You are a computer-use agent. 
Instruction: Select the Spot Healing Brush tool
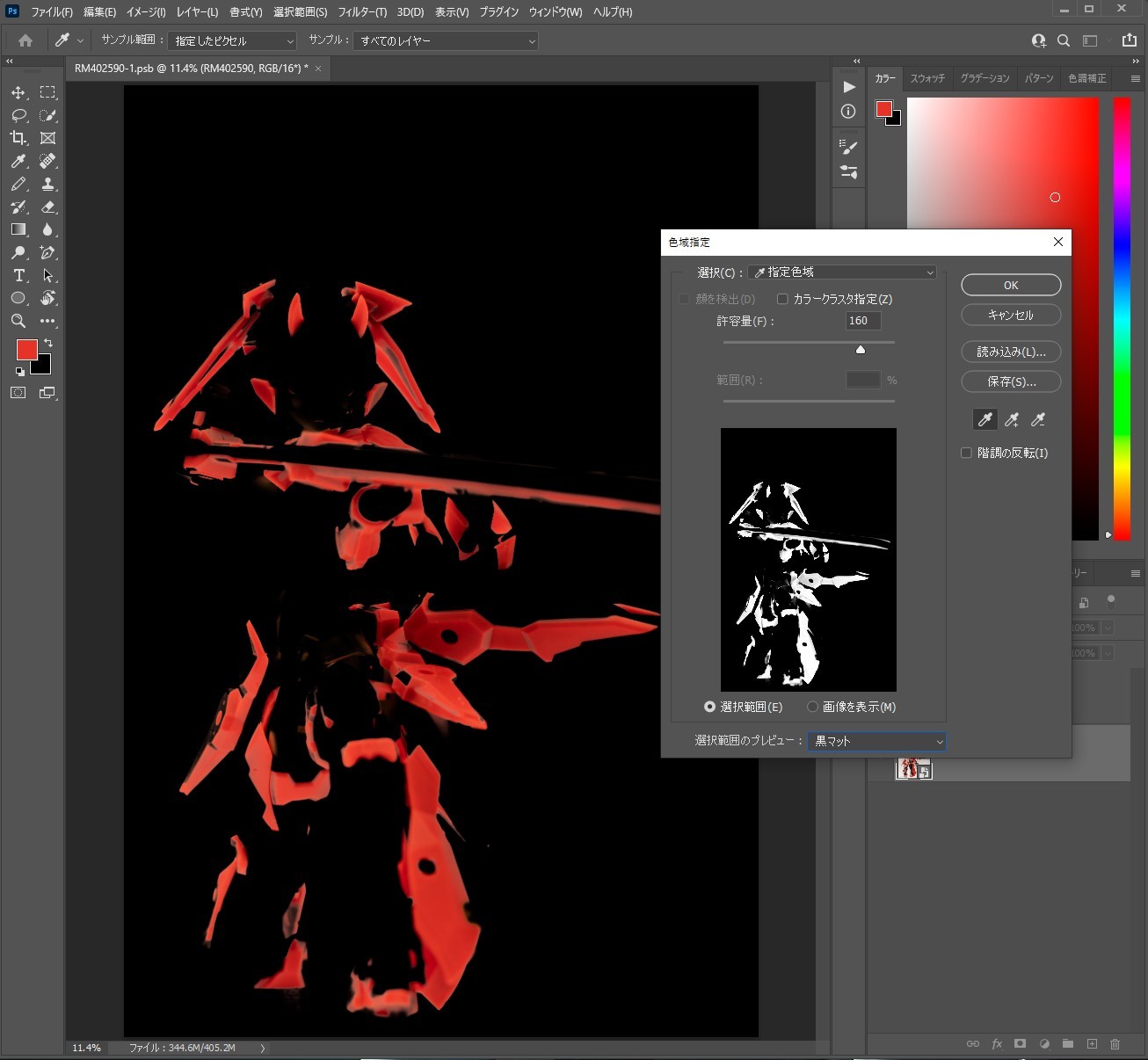point(47,161)
